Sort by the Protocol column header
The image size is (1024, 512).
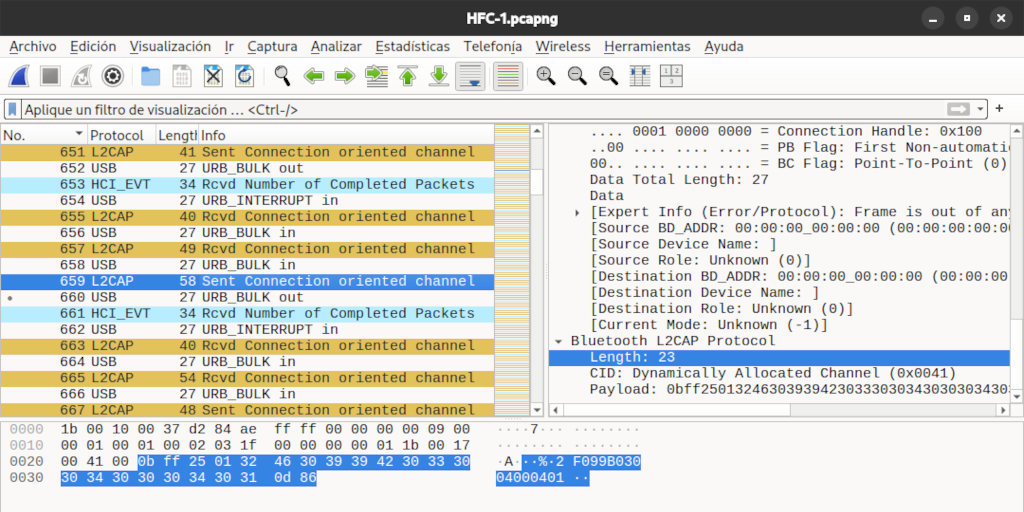(121, 135)
